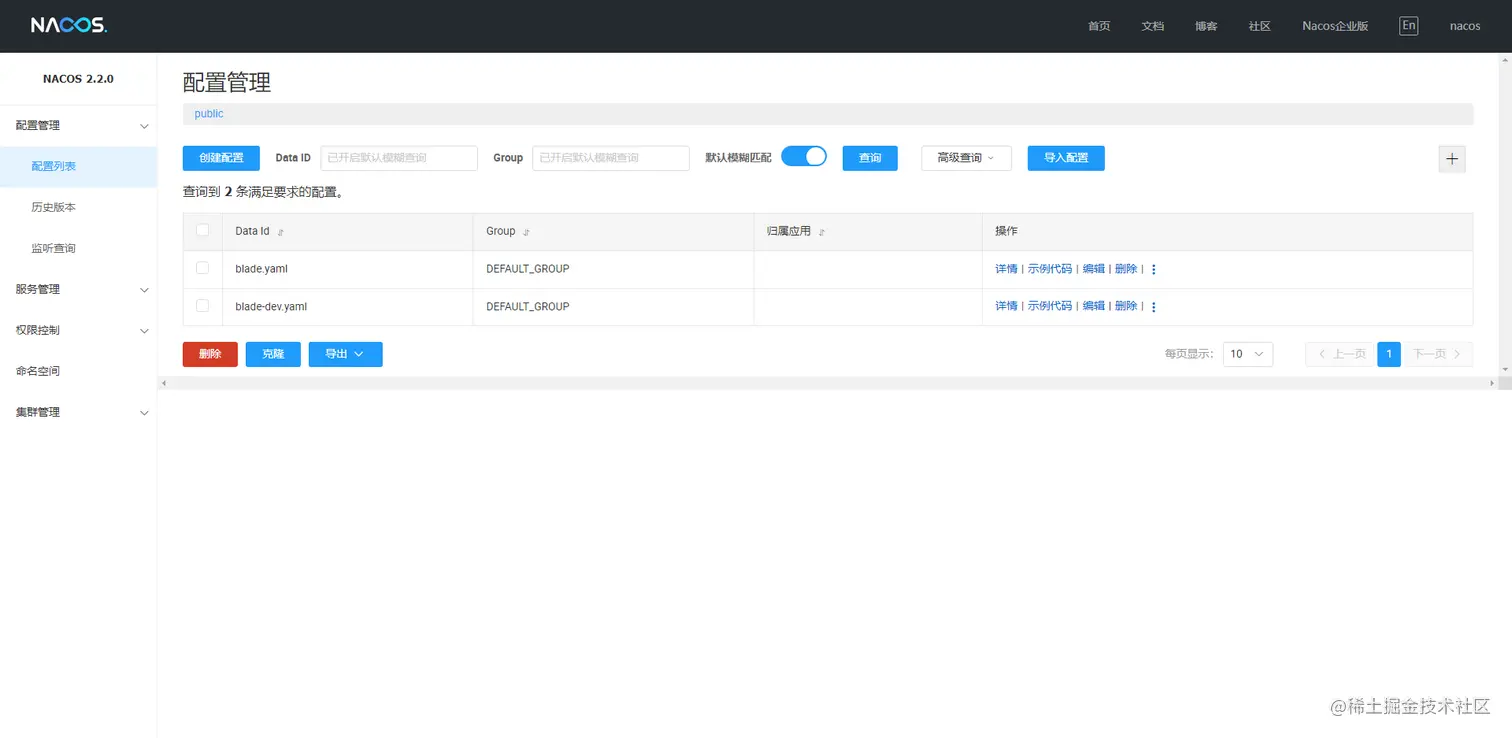Screen dimensions: 1512x738
Task: Go to 首页 in top navigation
Action: [x=1099, y=26]
